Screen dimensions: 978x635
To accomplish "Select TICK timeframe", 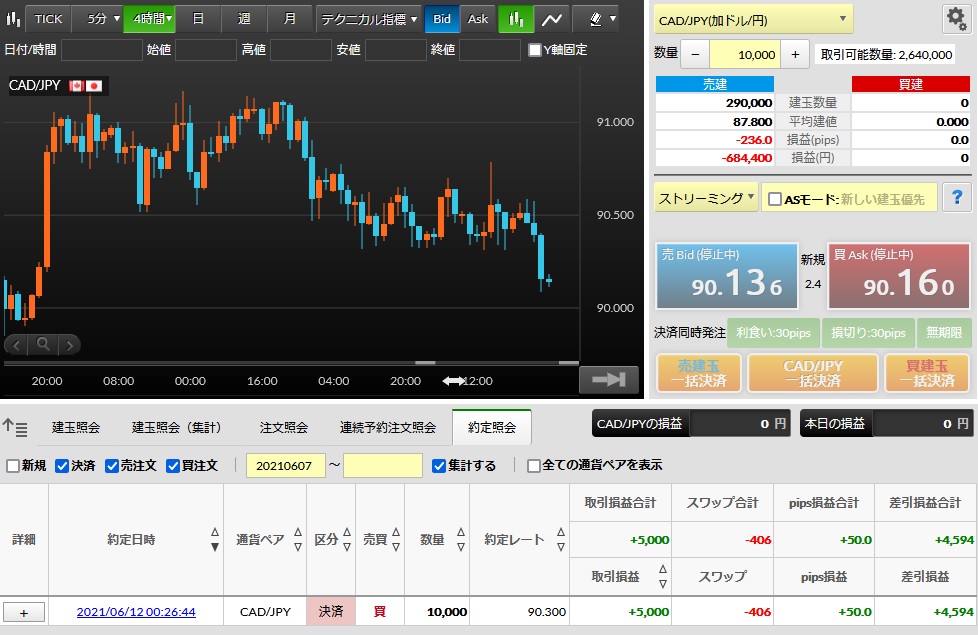I will coord(48,19).
